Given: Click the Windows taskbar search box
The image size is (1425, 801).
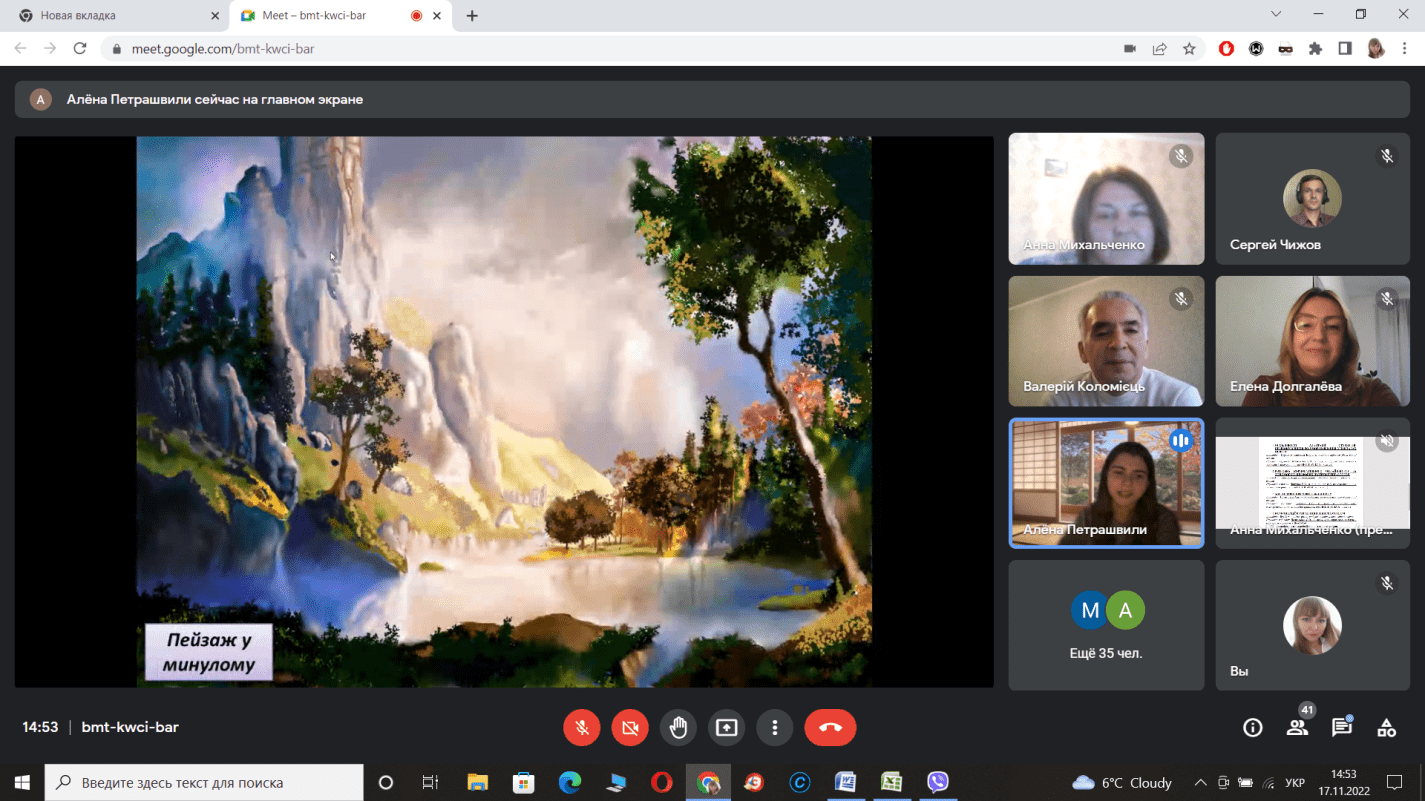Looking at the screenshot, I should (x=205, y=782).
